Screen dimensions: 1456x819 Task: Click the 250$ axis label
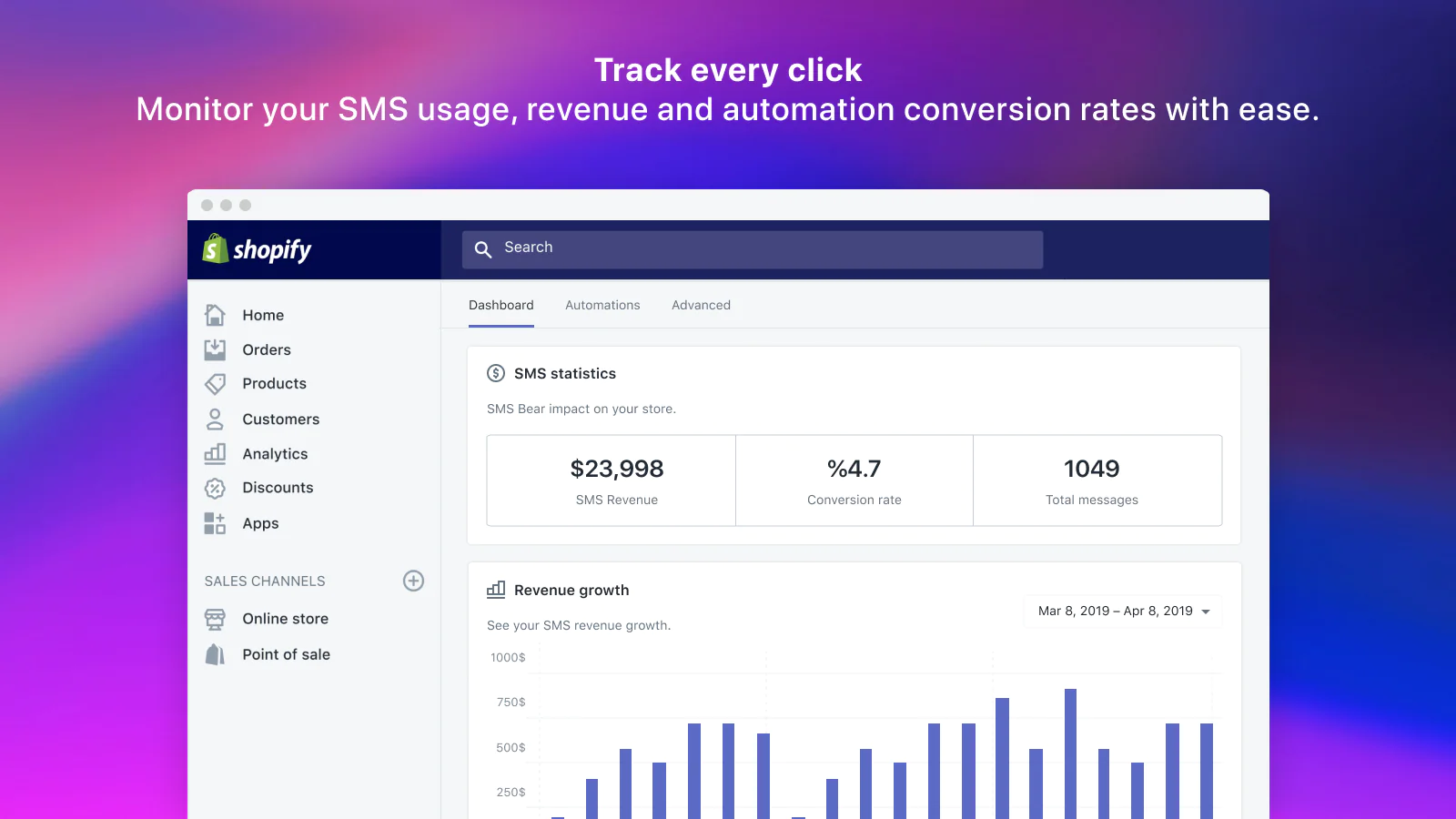(x=511, y=792)
